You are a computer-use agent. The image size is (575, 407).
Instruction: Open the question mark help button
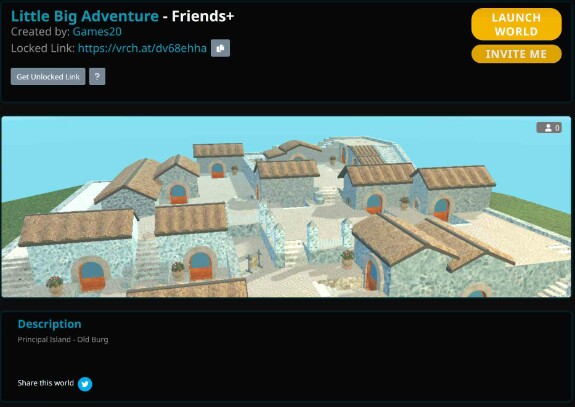[x=97, y=77]
